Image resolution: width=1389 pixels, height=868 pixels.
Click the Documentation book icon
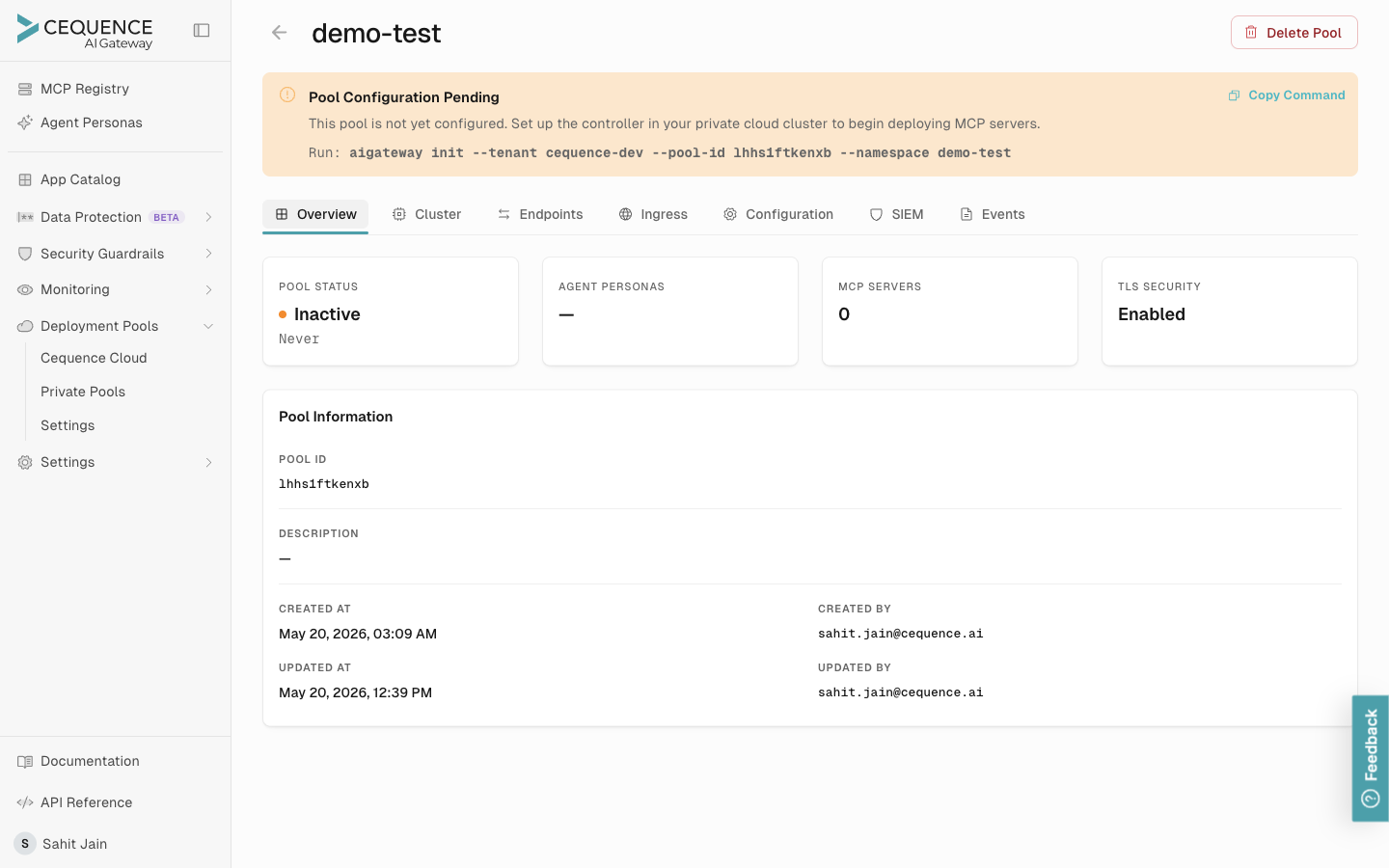point(25,761)
